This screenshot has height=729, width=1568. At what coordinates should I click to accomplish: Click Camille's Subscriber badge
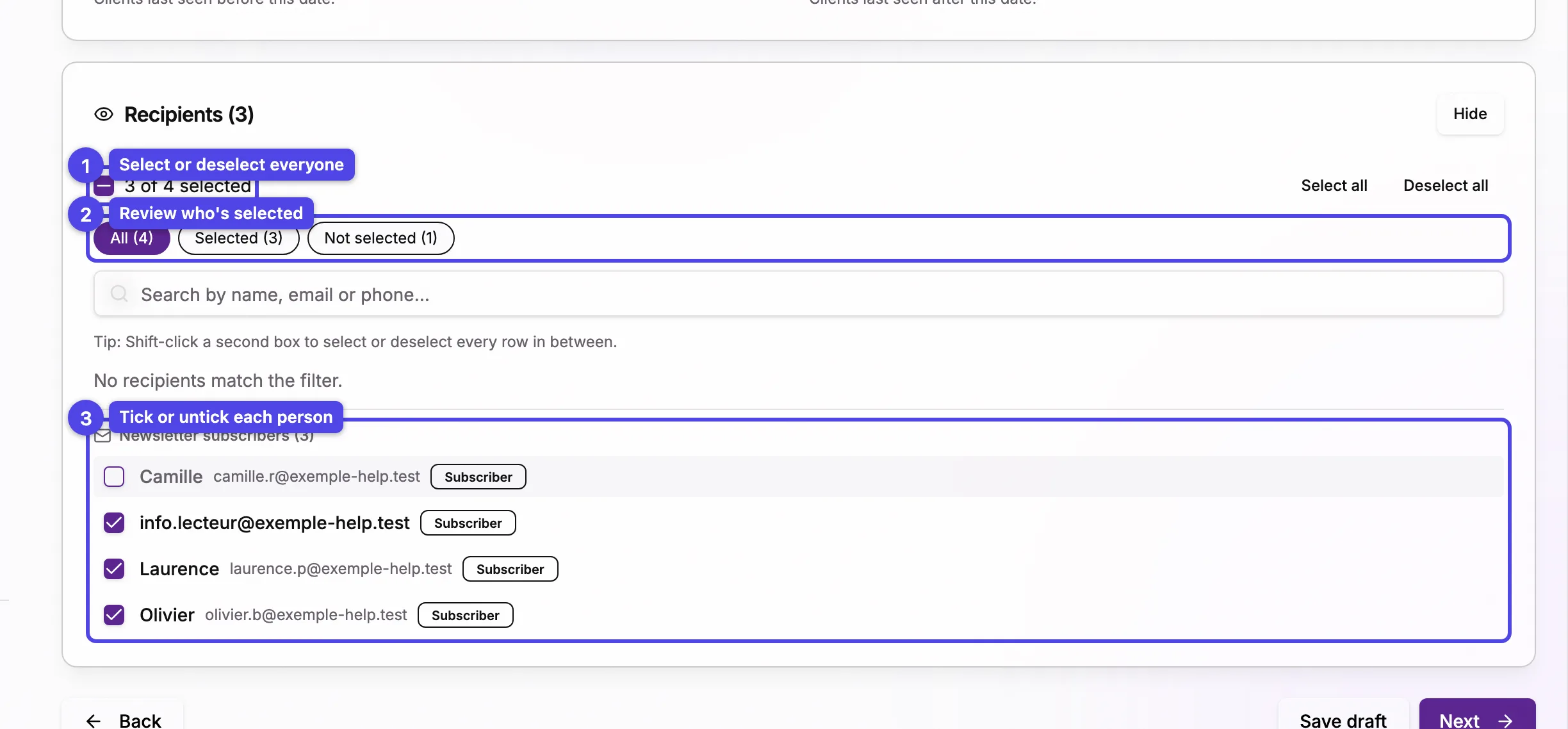478,477
